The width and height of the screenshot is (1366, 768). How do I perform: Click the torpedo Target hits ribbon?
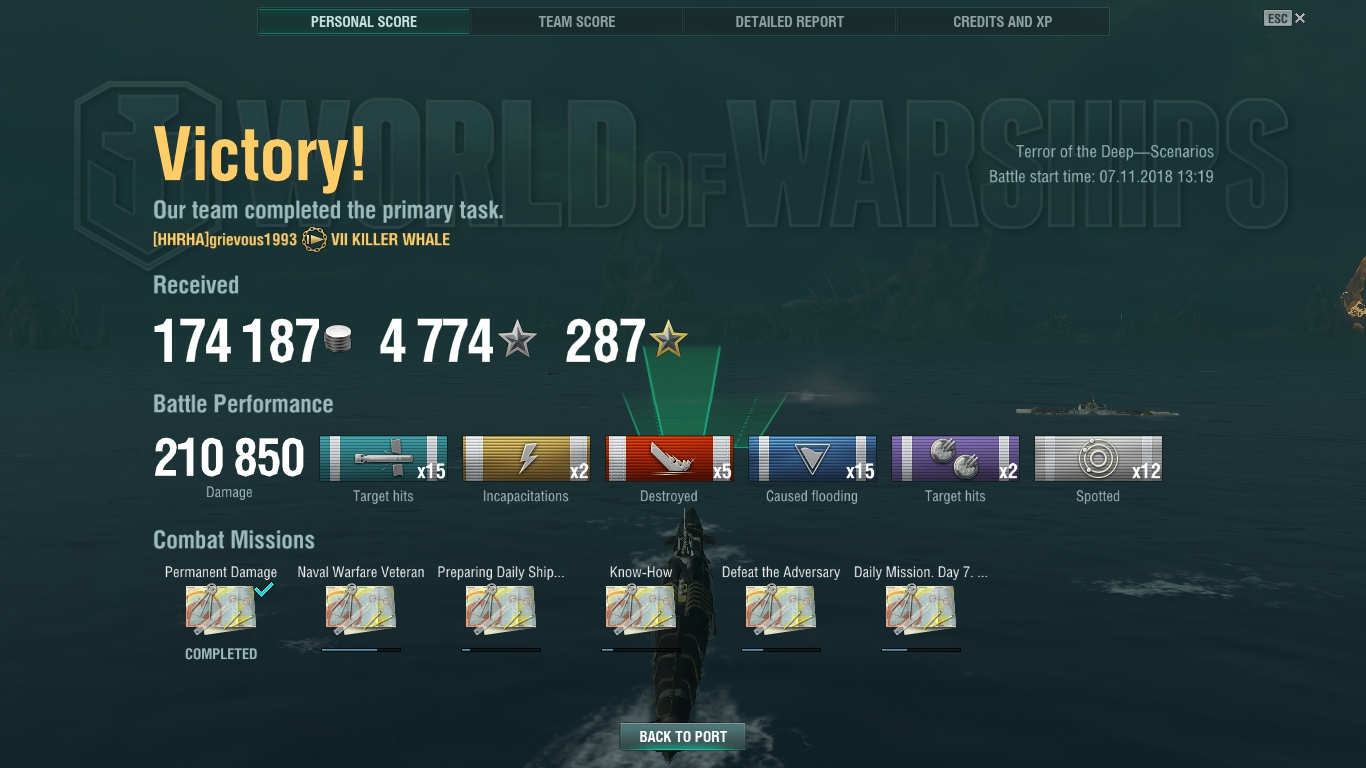click(383, 459)
